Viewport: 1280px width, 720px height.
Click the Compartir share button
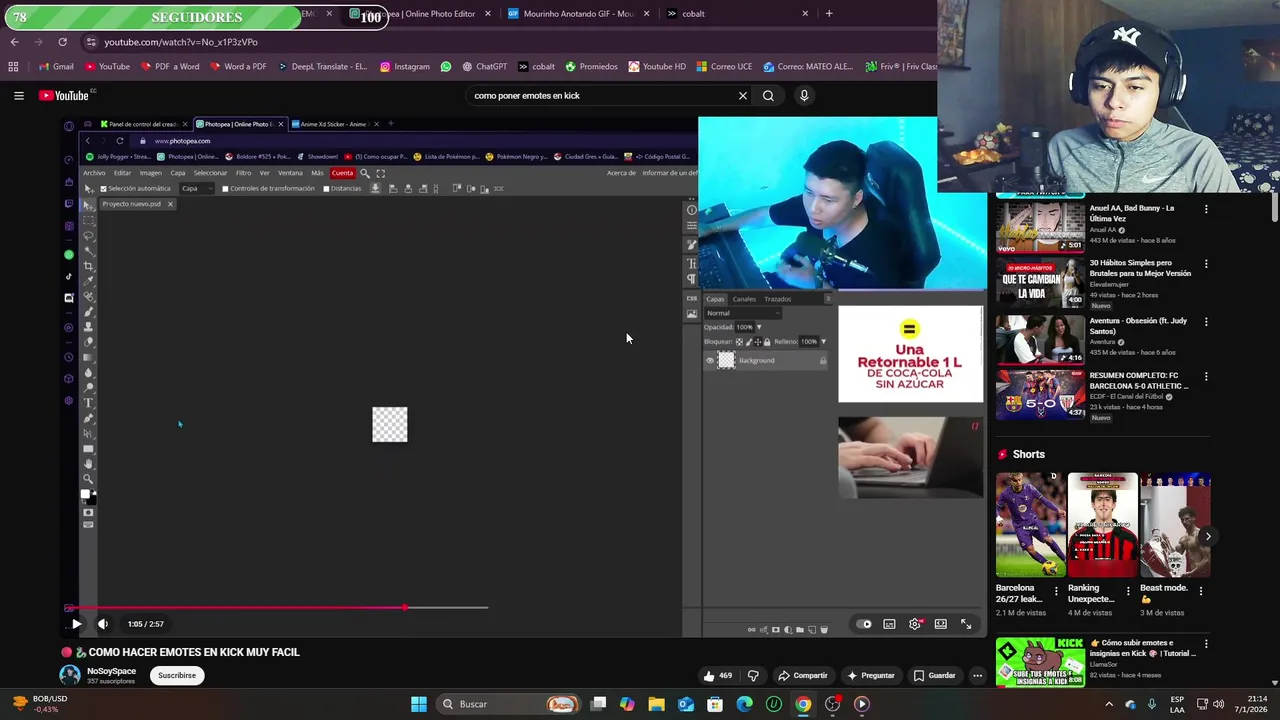(803, 676)
